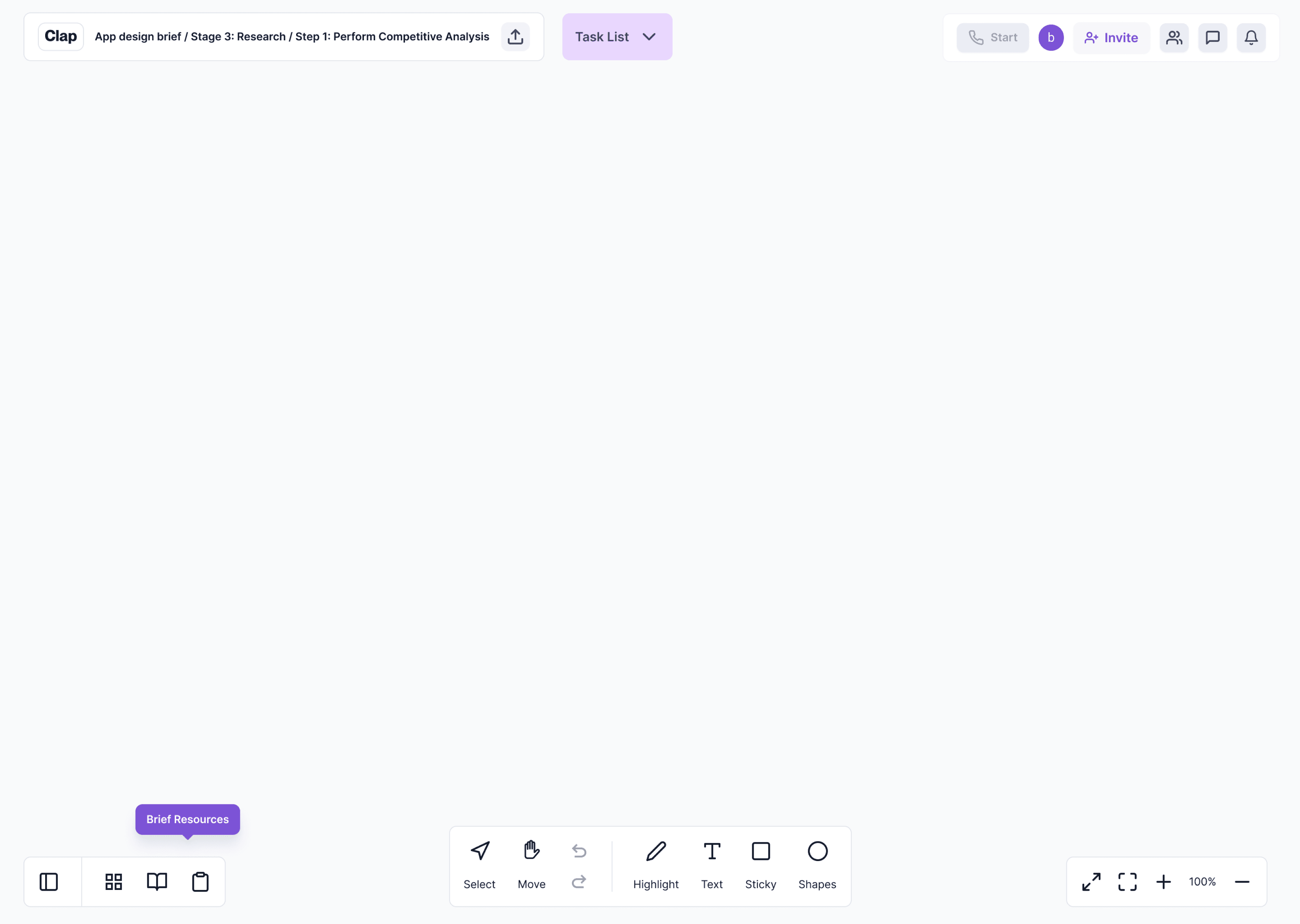Choose the Text tool
The image size is (1300, 924).
click(711, 865)
